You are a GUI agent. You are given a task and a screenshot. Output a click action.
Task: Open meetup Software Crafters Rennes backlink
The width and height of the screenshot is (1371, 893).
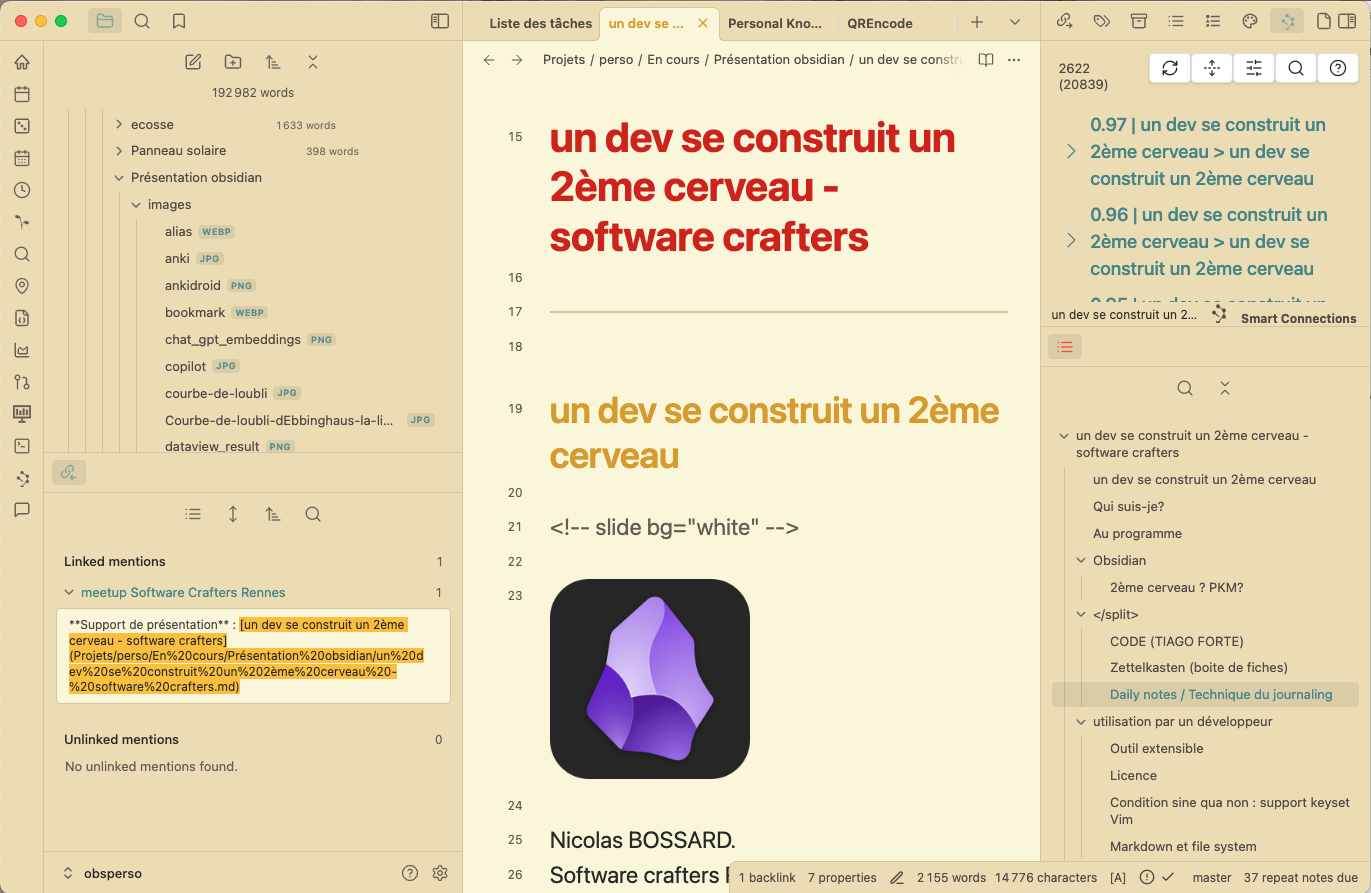coord(183,592)
